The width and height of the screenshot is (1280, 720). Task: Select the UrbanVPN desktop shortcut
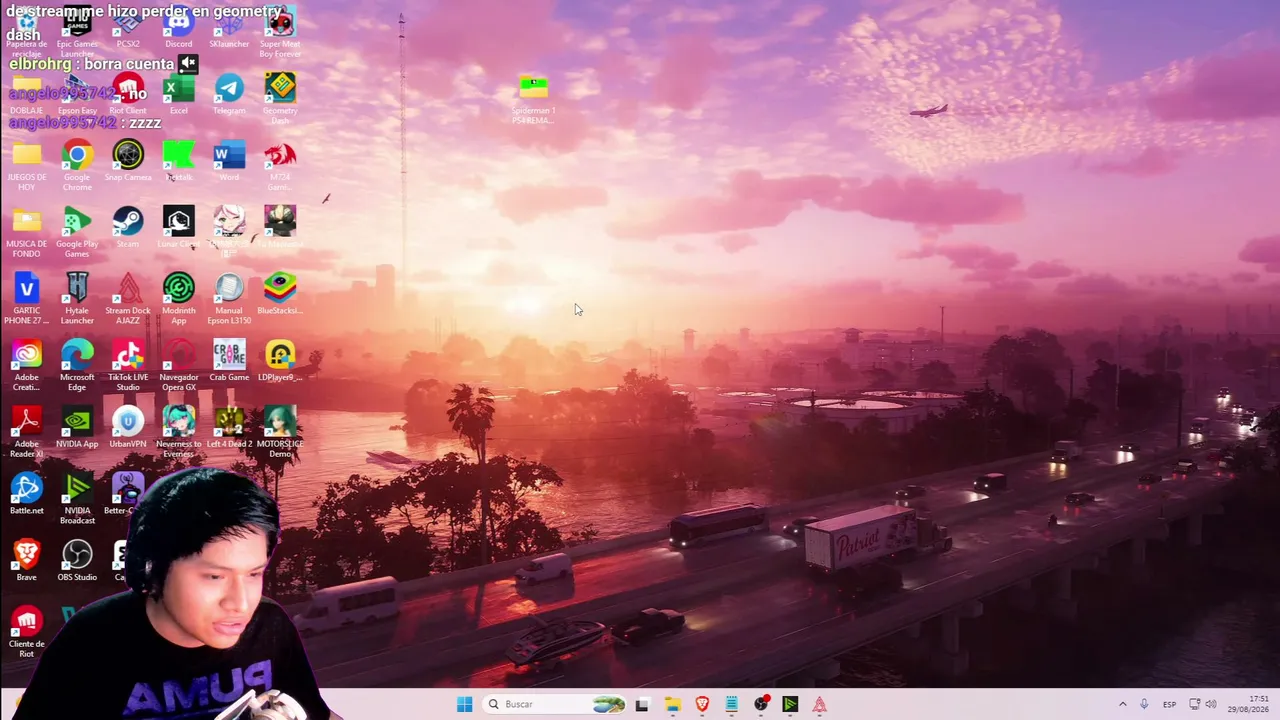(x=128, y=428)
